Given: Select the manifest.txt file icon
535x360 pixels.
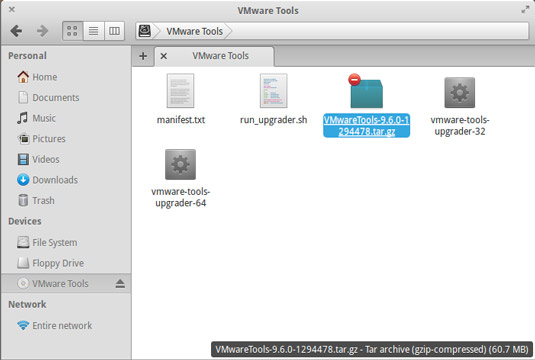Looking at the screenshot, I should [x=180, y=91].
